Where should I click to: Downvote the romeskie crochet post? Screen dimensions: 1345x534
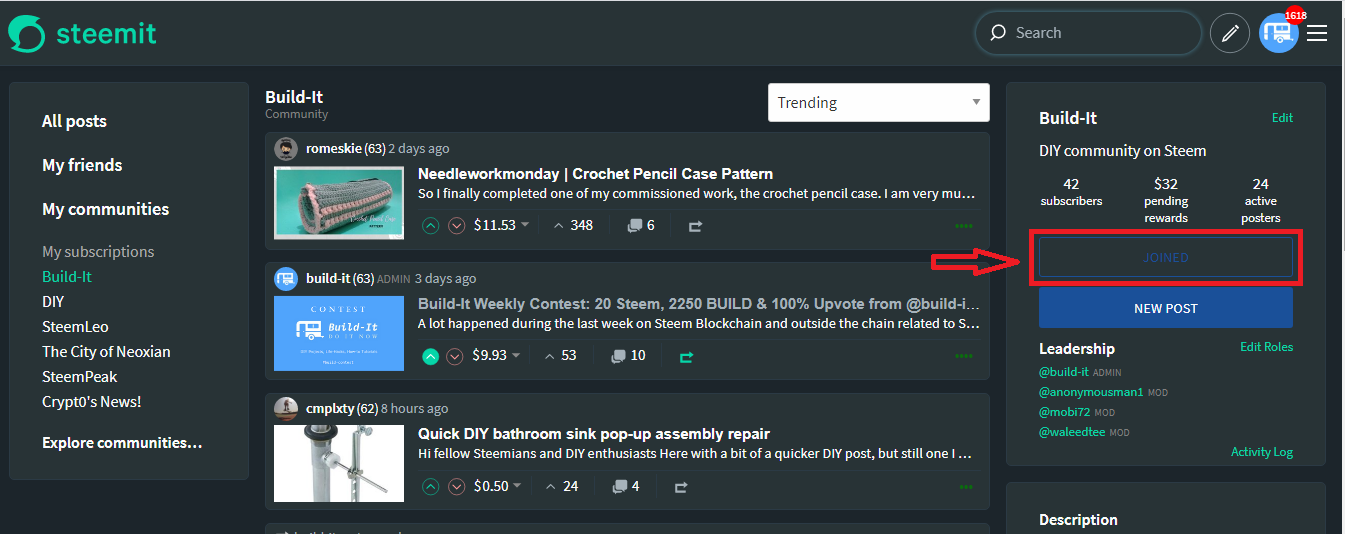coord(457,226)
